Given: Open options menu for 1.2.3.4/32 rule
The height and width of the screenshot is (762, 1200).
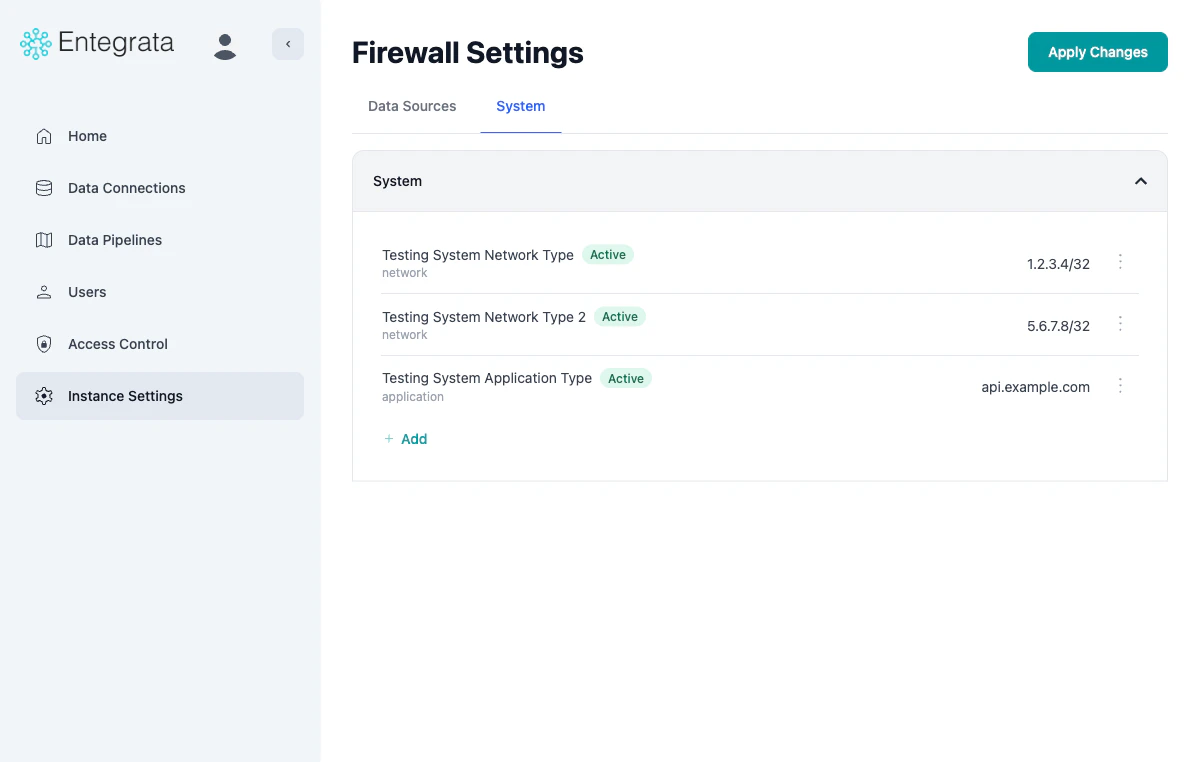Looking at the screenshot, I should (1120, 262).
